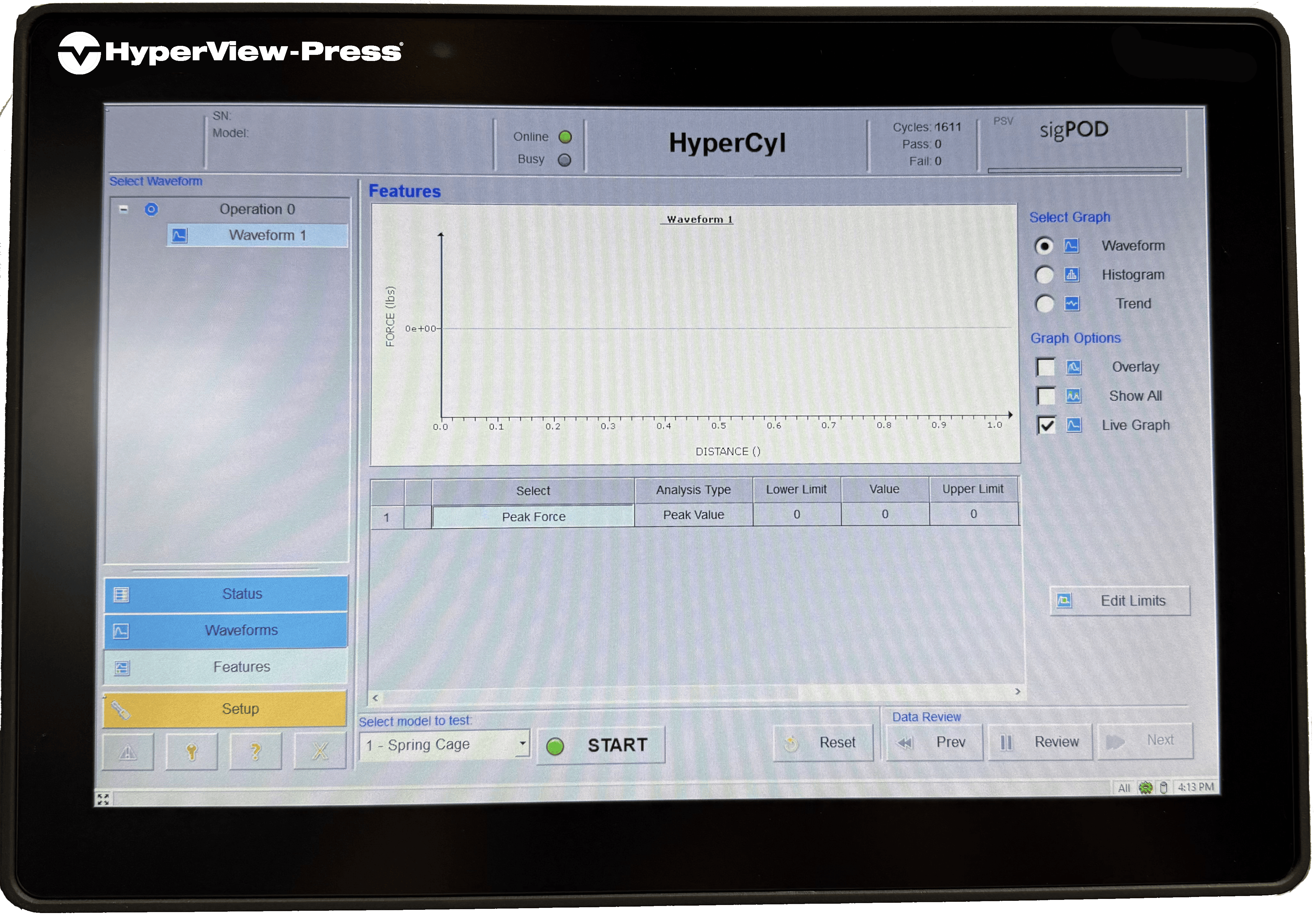Click the Trend line chart icon
Image resolution: width=1316 pixels, height=922 pixels.
click(1072, 304)
